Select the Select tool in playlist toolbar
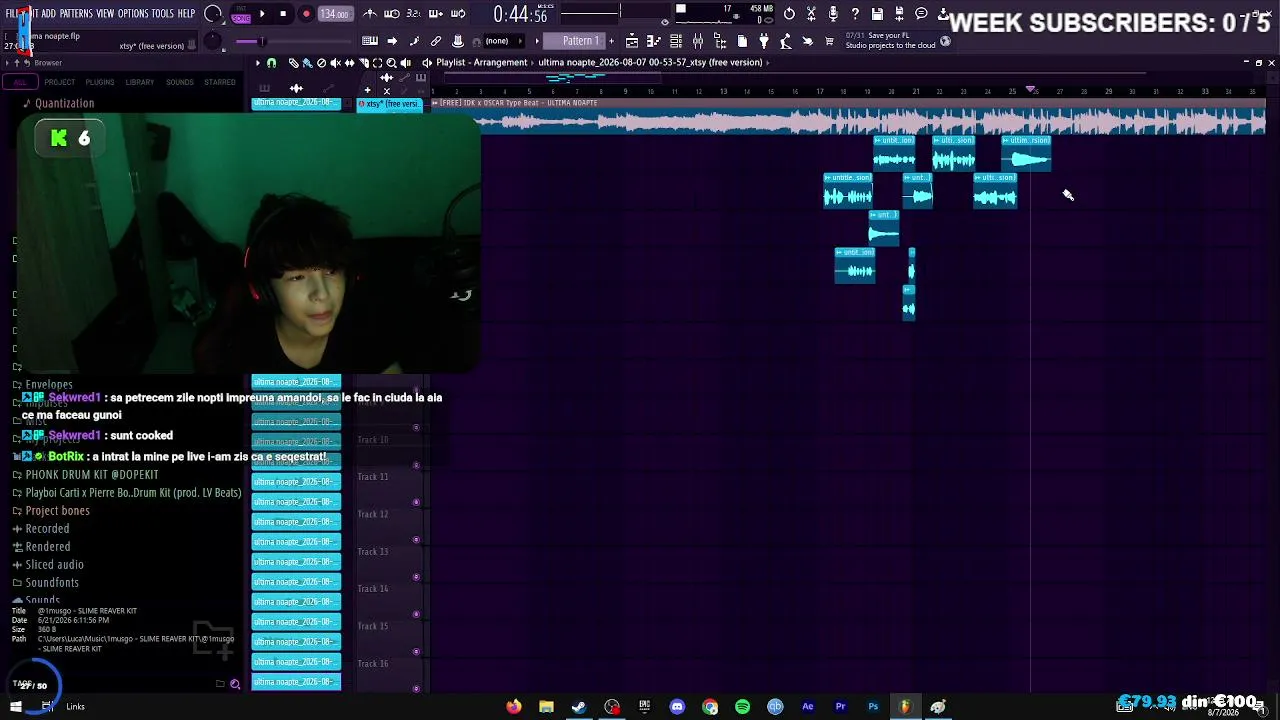Image resolution: width=1280 pixels, height=720 pixels. (x=377, y=62)
